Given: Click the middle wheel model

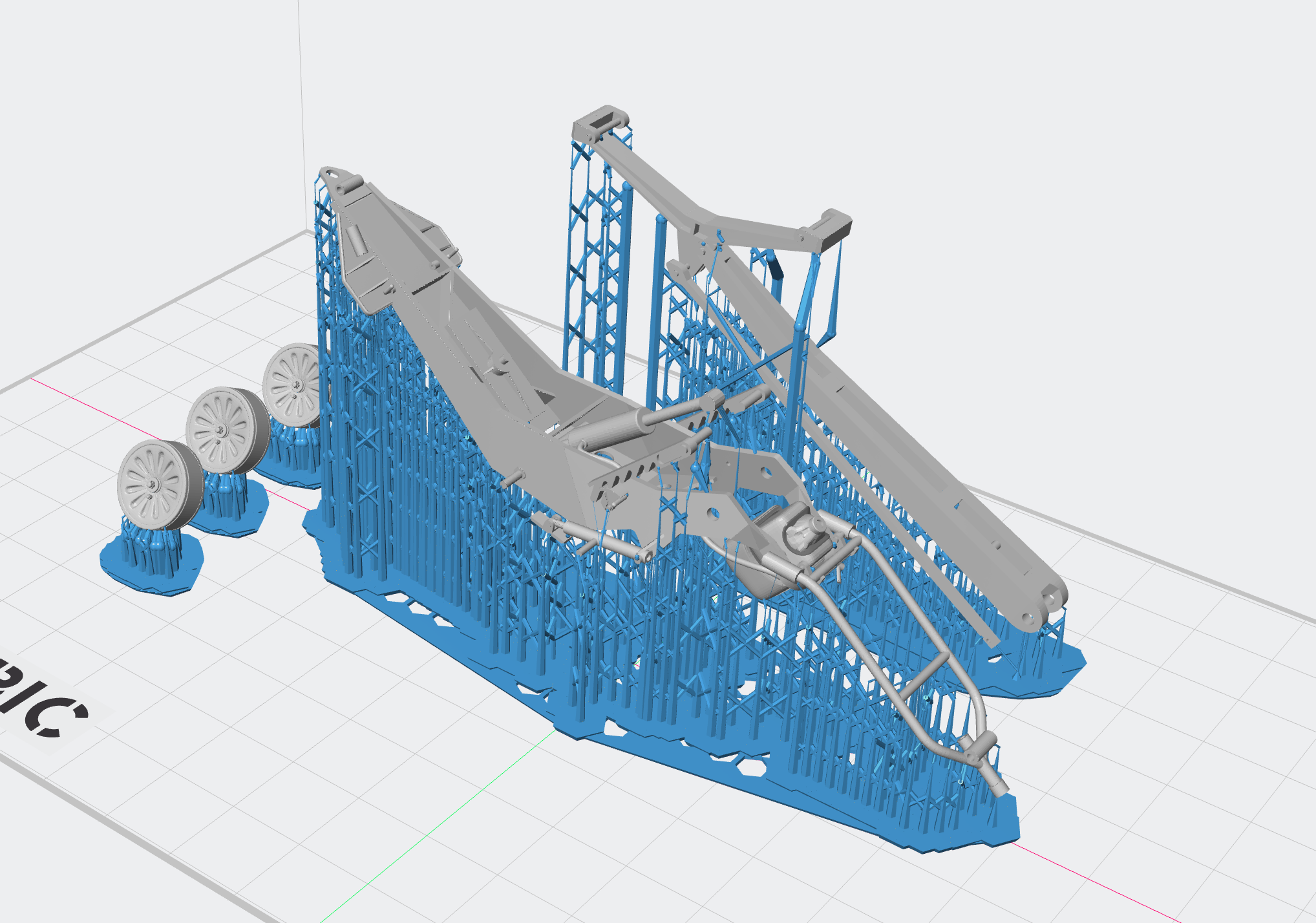Looking at the screenshot, I should [221, 430].
